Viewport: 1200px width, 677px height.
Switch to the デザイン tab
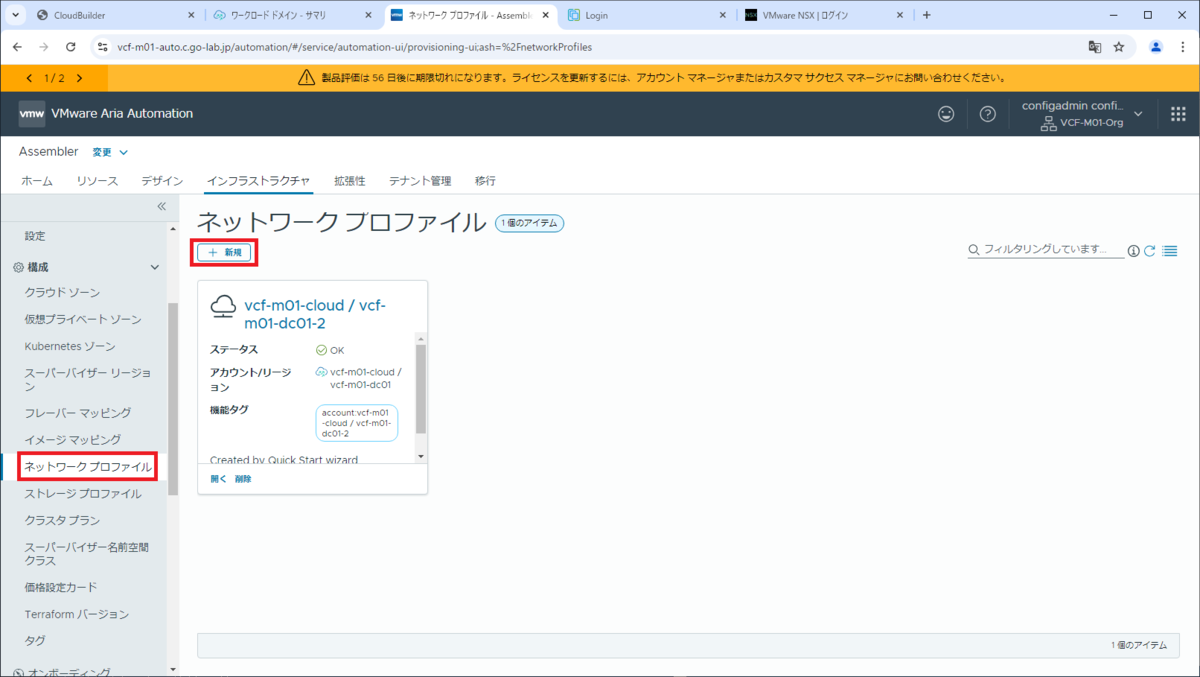(x=162, y=181)
